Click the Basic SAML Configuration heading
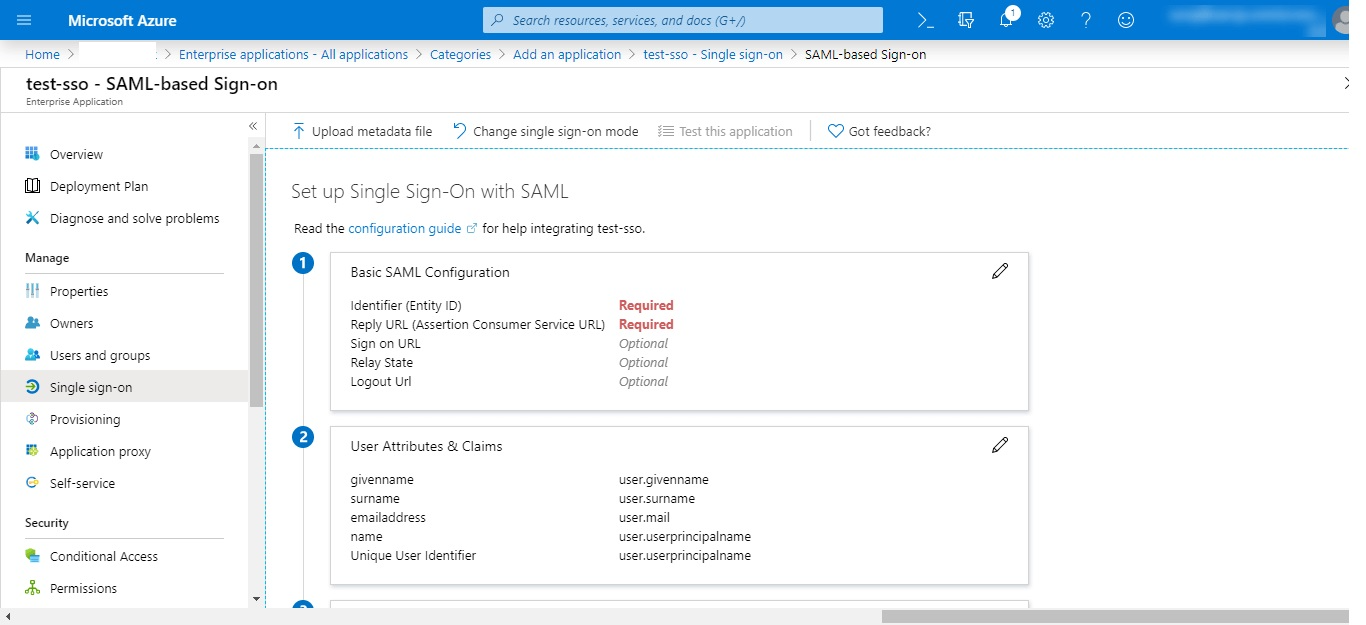This screenshot has height=625, width=1366. pyautogui.click(x=430, y=272)
